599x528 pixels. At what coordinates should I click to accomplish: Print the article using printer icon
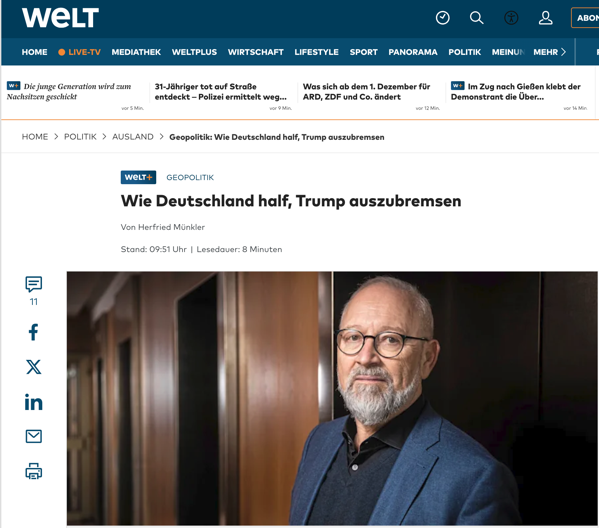click(x=34, y=471)
